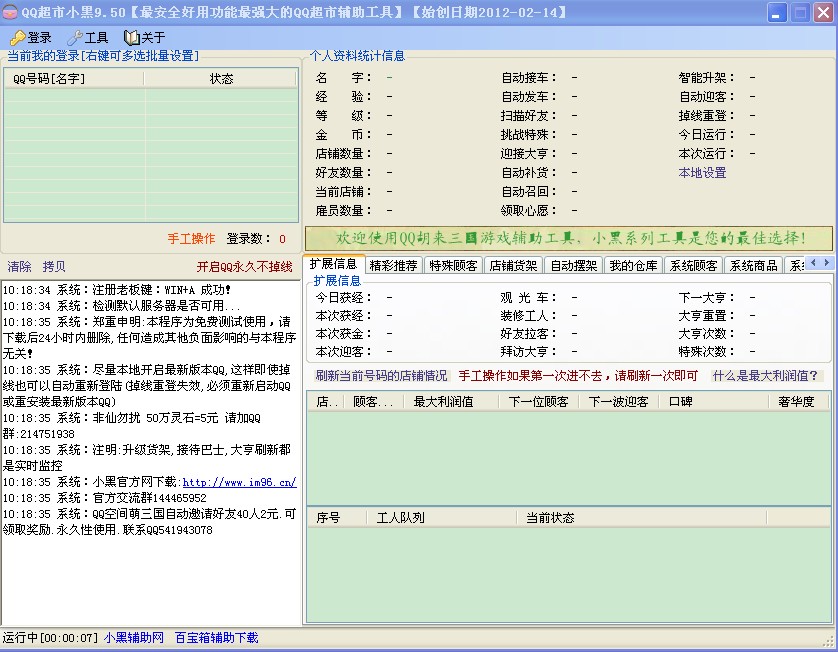Click 拷贝 to copy the log

tap(54, 267)
